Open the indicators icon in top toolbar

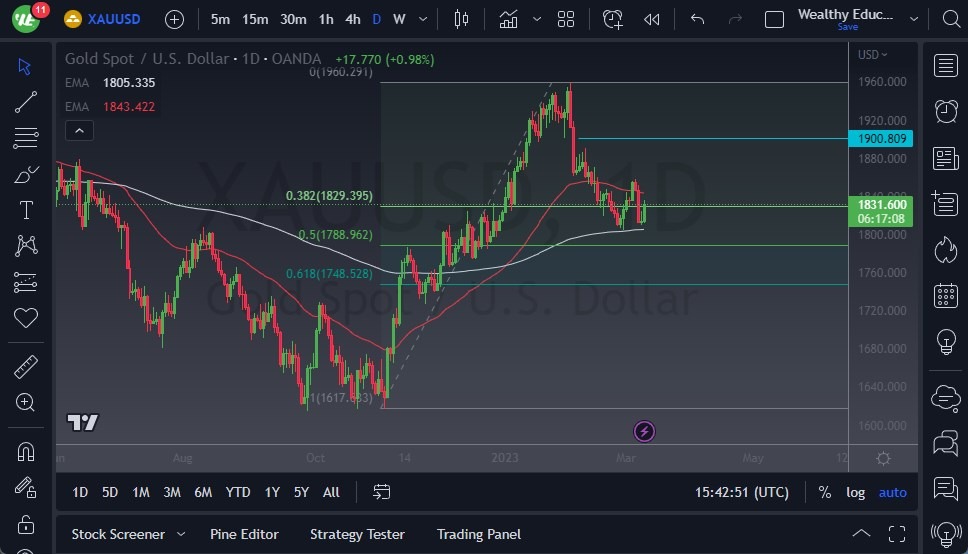pos(509,19)
